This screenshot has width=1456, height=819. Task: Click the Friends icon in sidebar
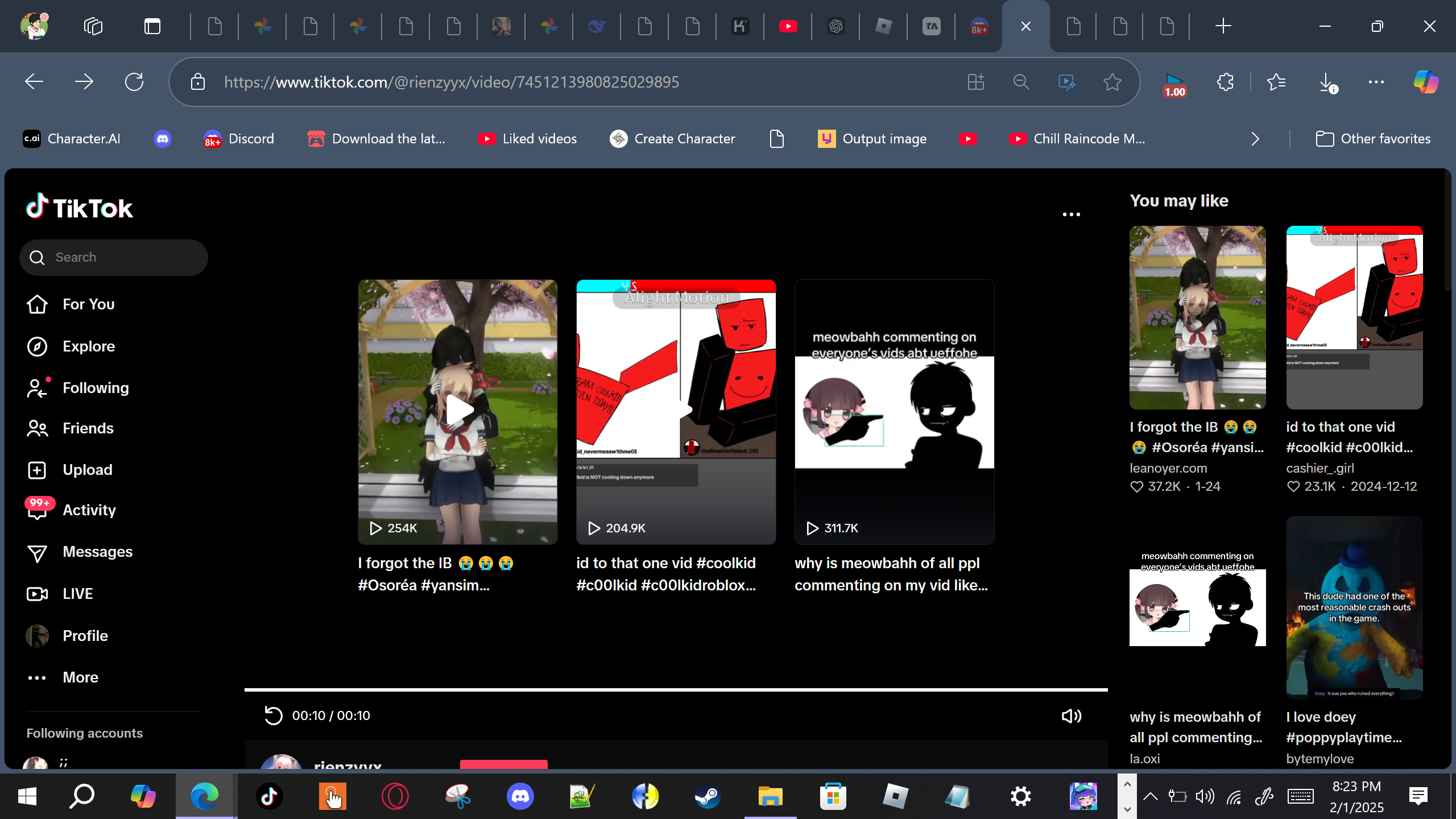(x=38, y=428)
